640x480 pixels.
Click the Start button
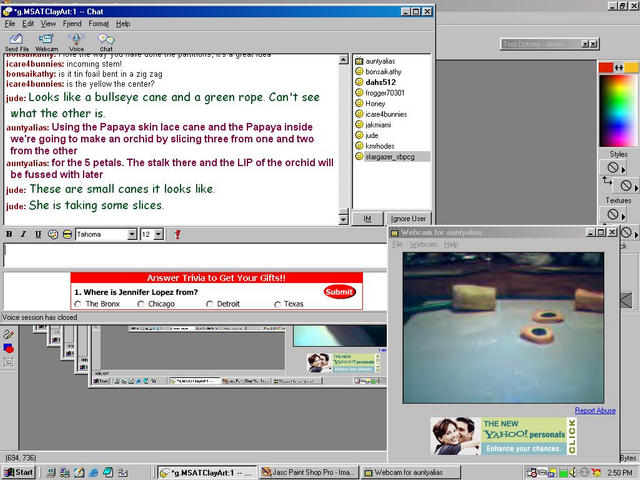[19, 472]
